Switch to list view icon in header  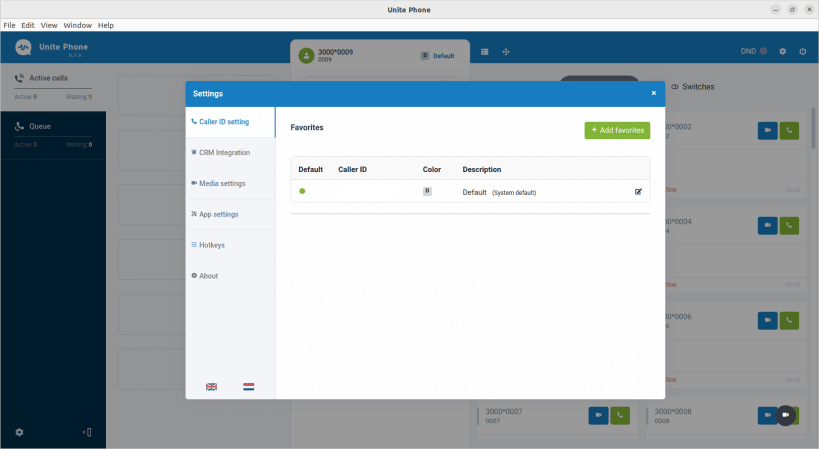485,52
